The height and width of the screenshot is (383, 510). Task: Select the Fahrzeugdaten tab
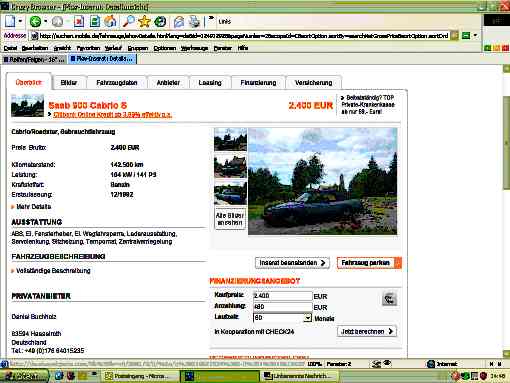pos(117,82)
